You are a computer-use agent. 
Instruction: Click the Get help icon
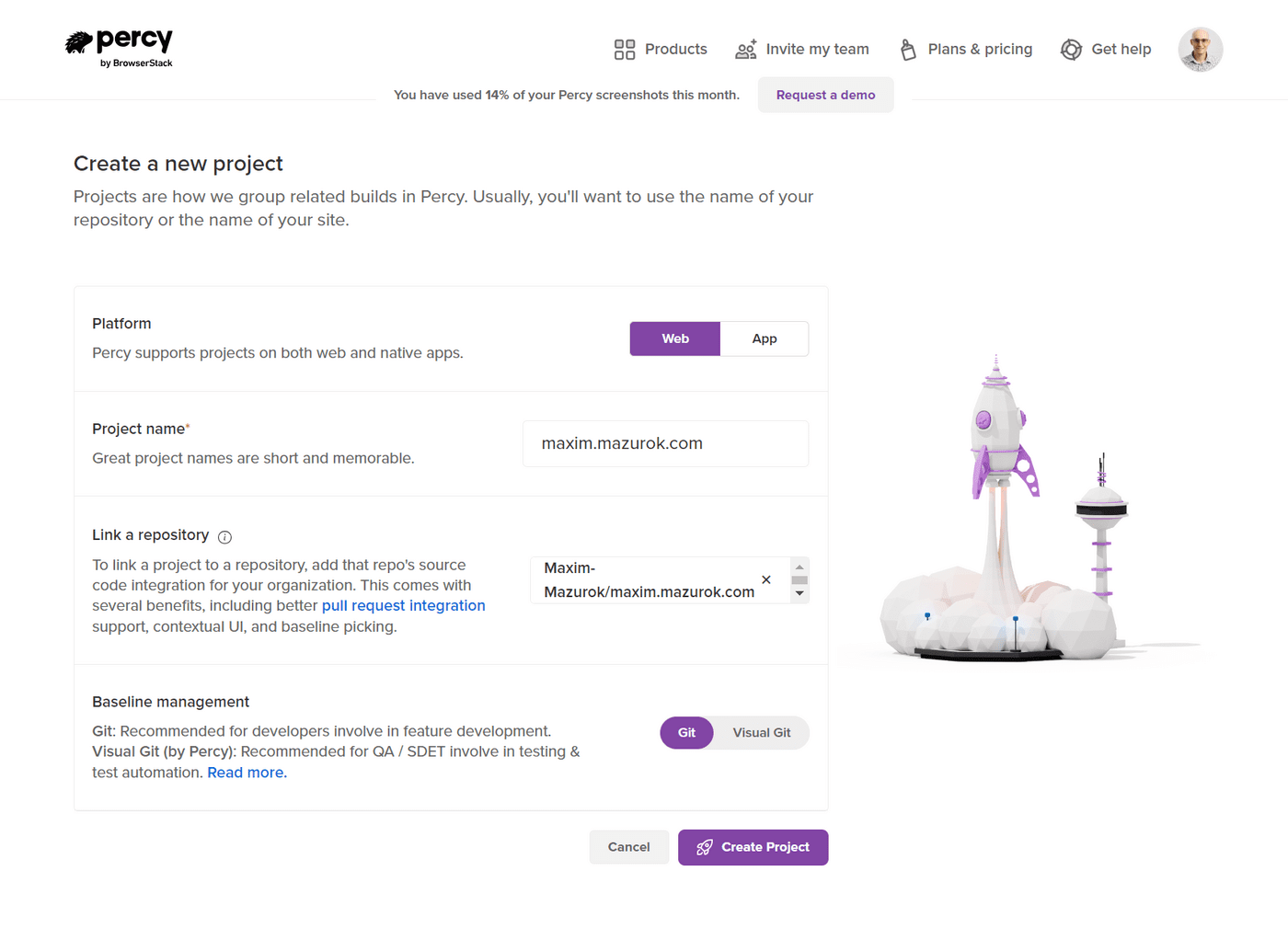pos(1071,49)
